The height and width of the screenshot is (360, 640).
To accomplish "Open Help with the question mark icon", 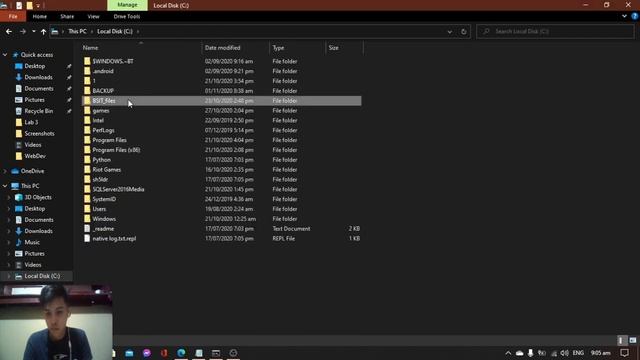I will point(635,16).
